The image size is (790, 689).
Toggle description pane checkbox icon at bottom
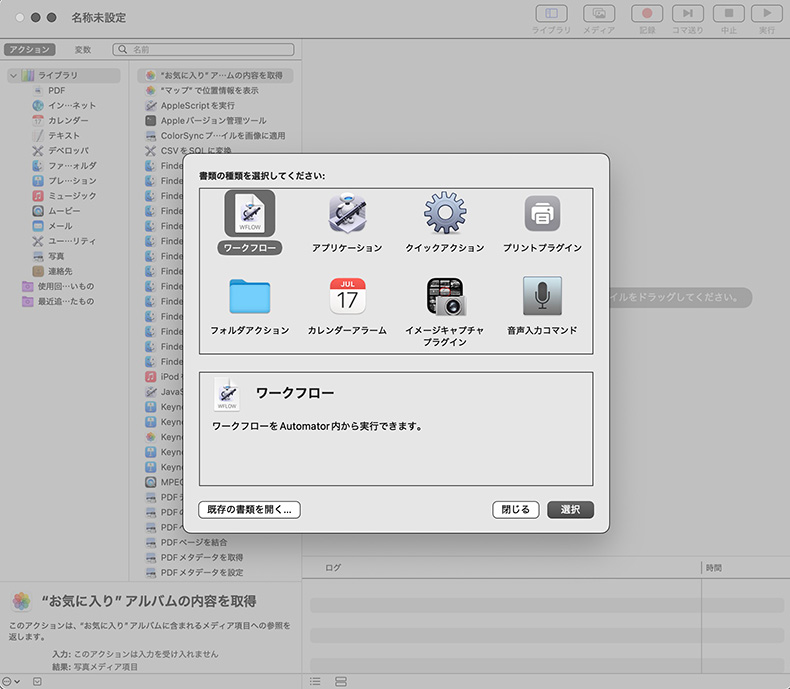pyautogui.click(x=37, y=681)
